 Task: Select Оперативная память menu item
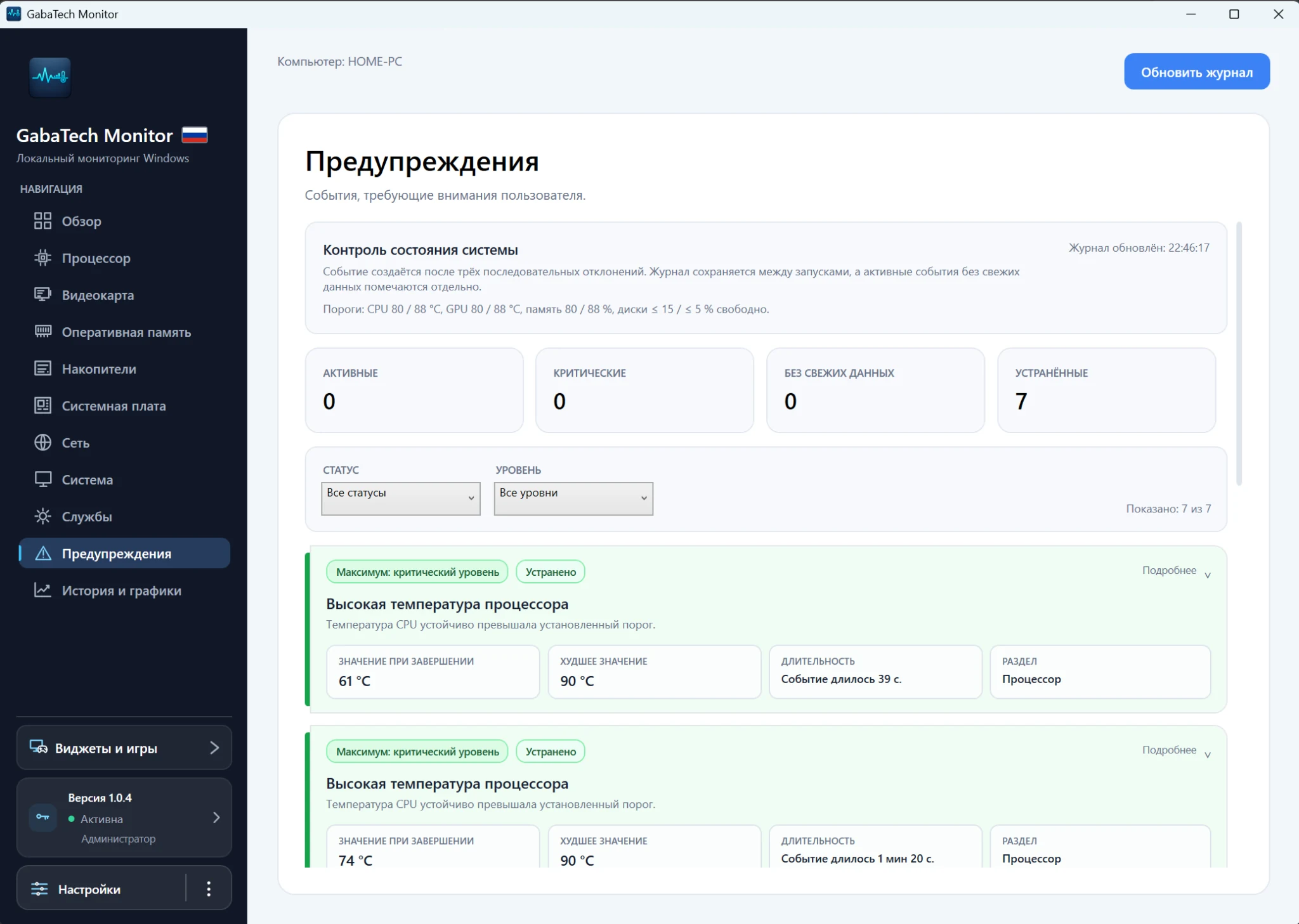[x=124, y=331]
